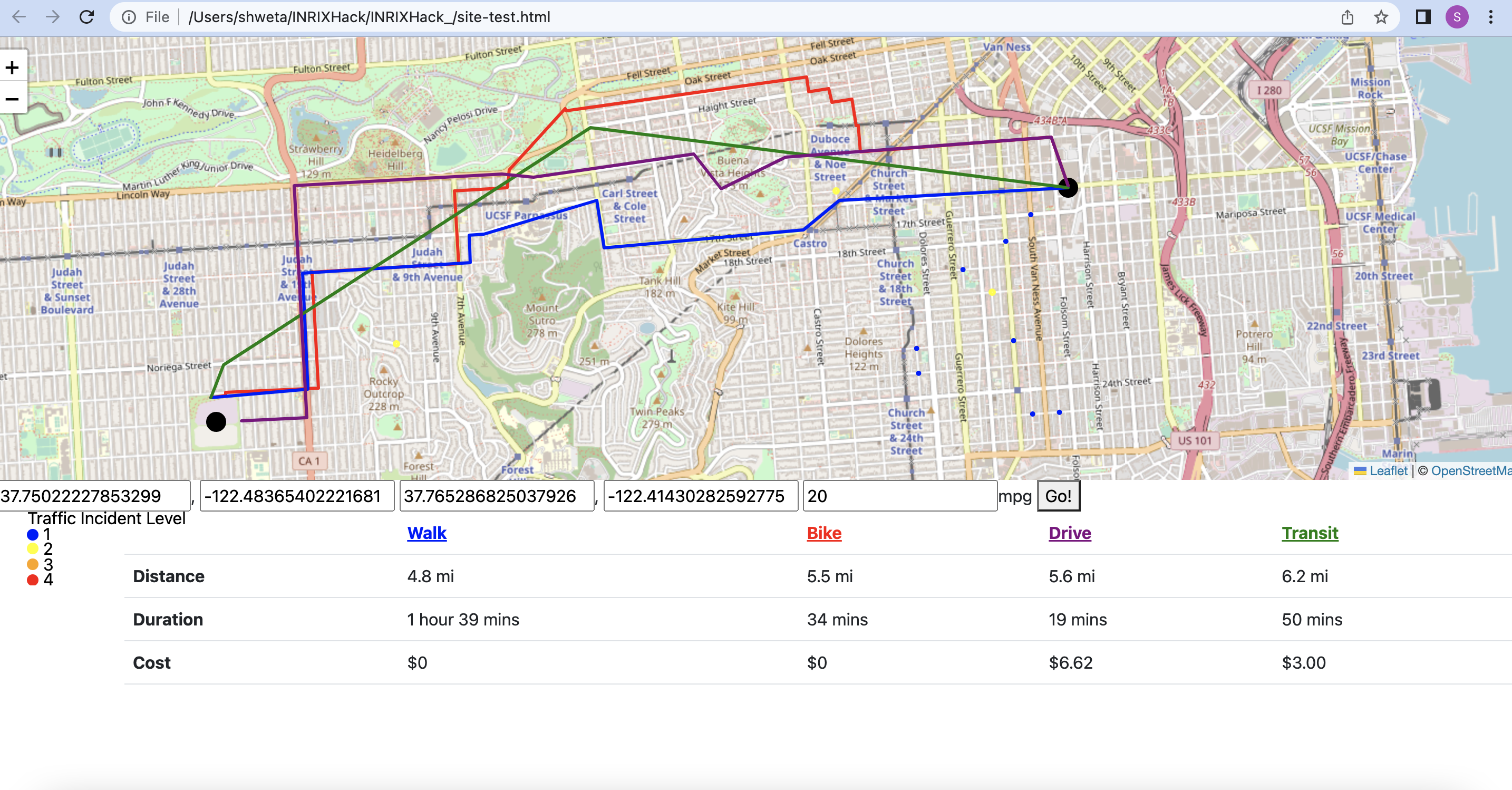
Task: Click the map zoom out minus button
Action: tap(12, 99)
